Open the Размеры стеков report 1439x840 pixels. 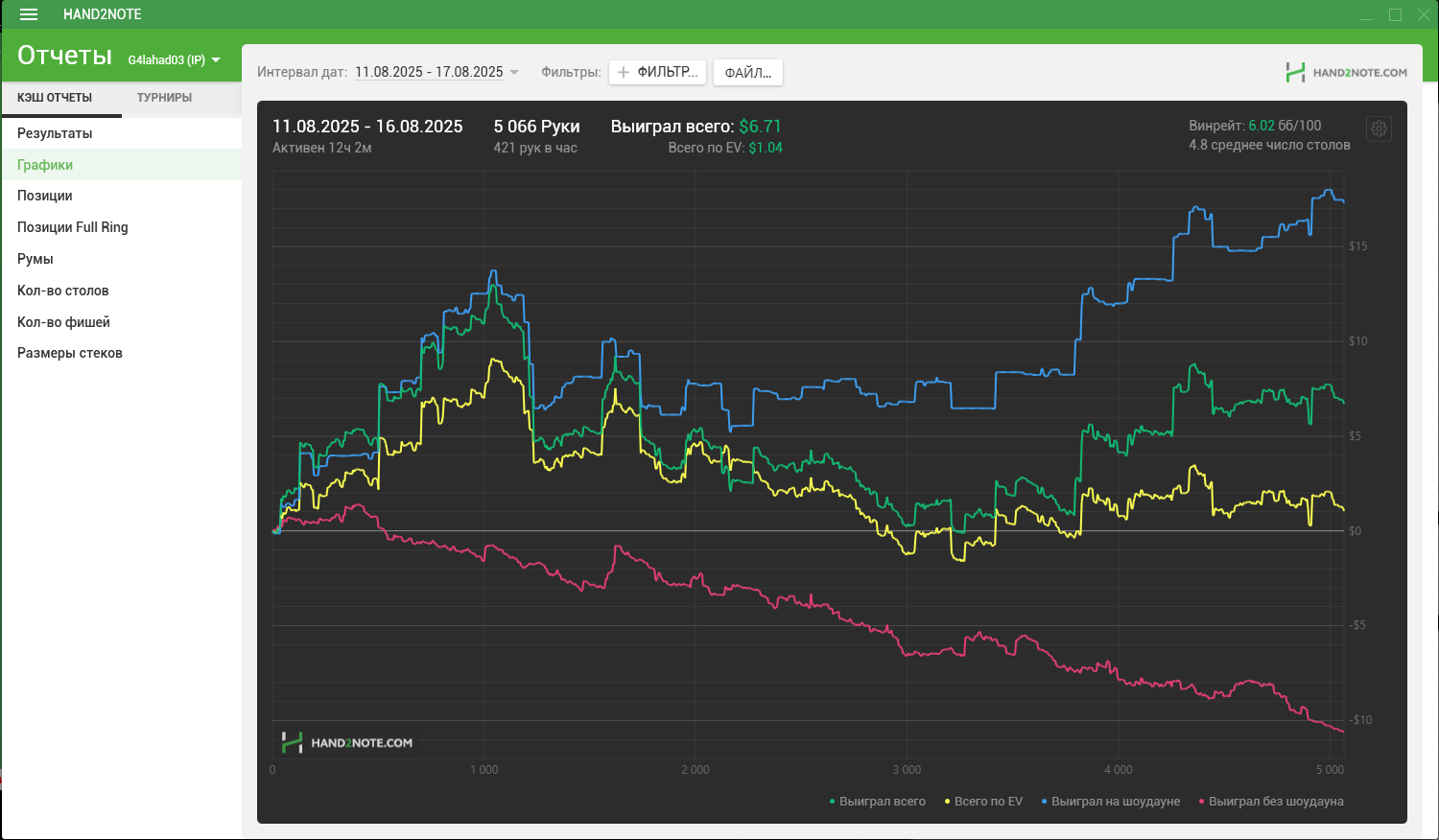tap(122, 353)
